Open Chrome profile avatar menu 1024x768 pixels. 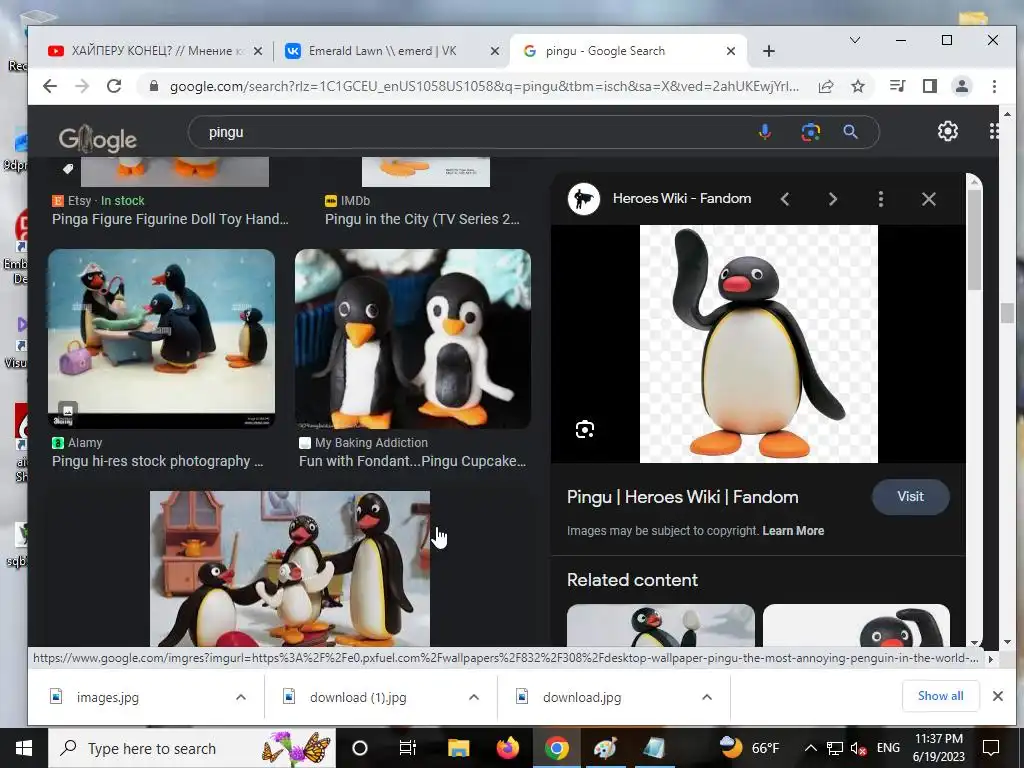(x=962, y=86)
